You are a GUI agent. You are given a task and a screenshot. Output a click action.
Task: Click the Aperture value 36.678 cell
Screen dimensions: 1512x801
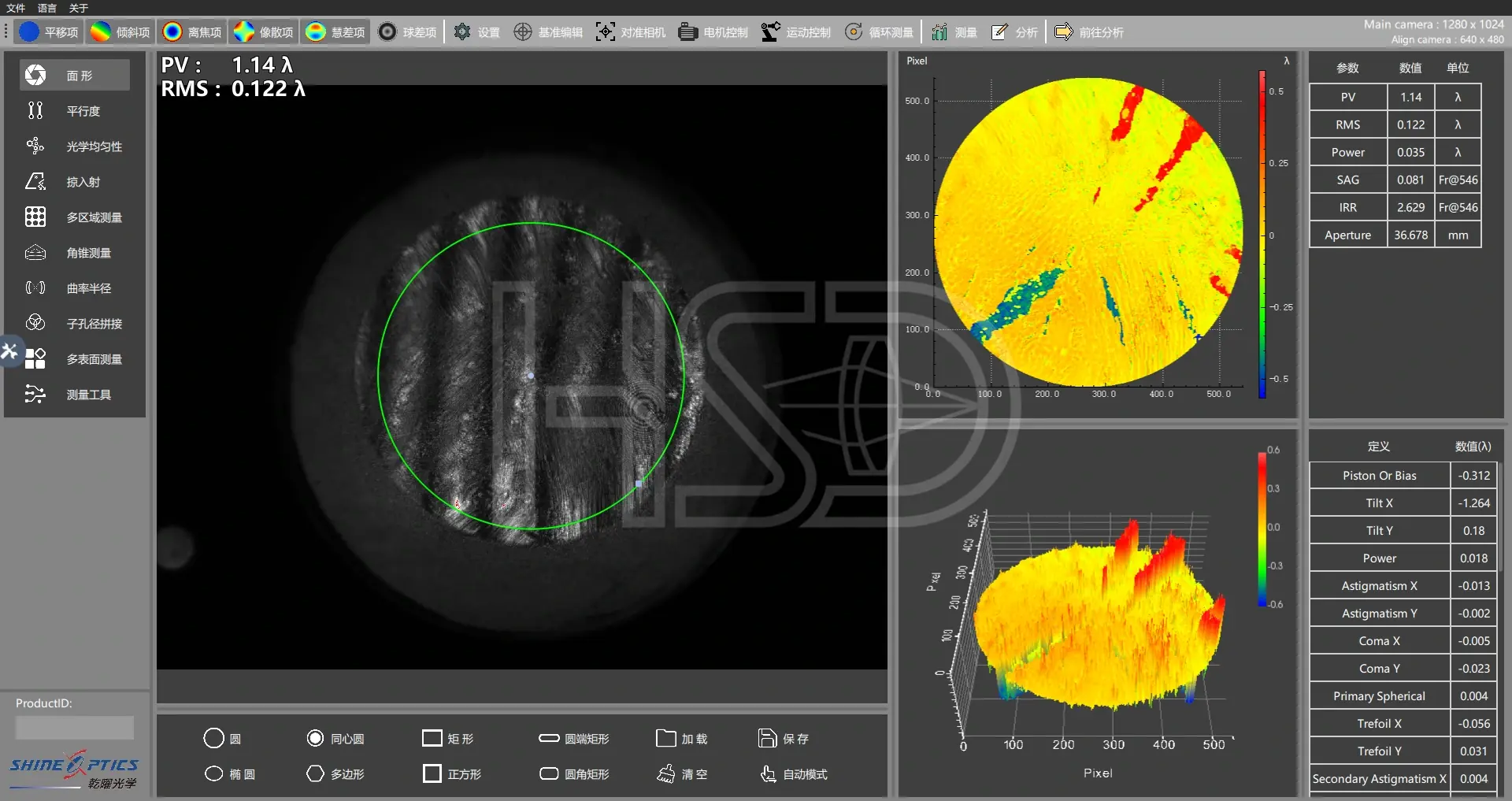(x=1410, y=235)
